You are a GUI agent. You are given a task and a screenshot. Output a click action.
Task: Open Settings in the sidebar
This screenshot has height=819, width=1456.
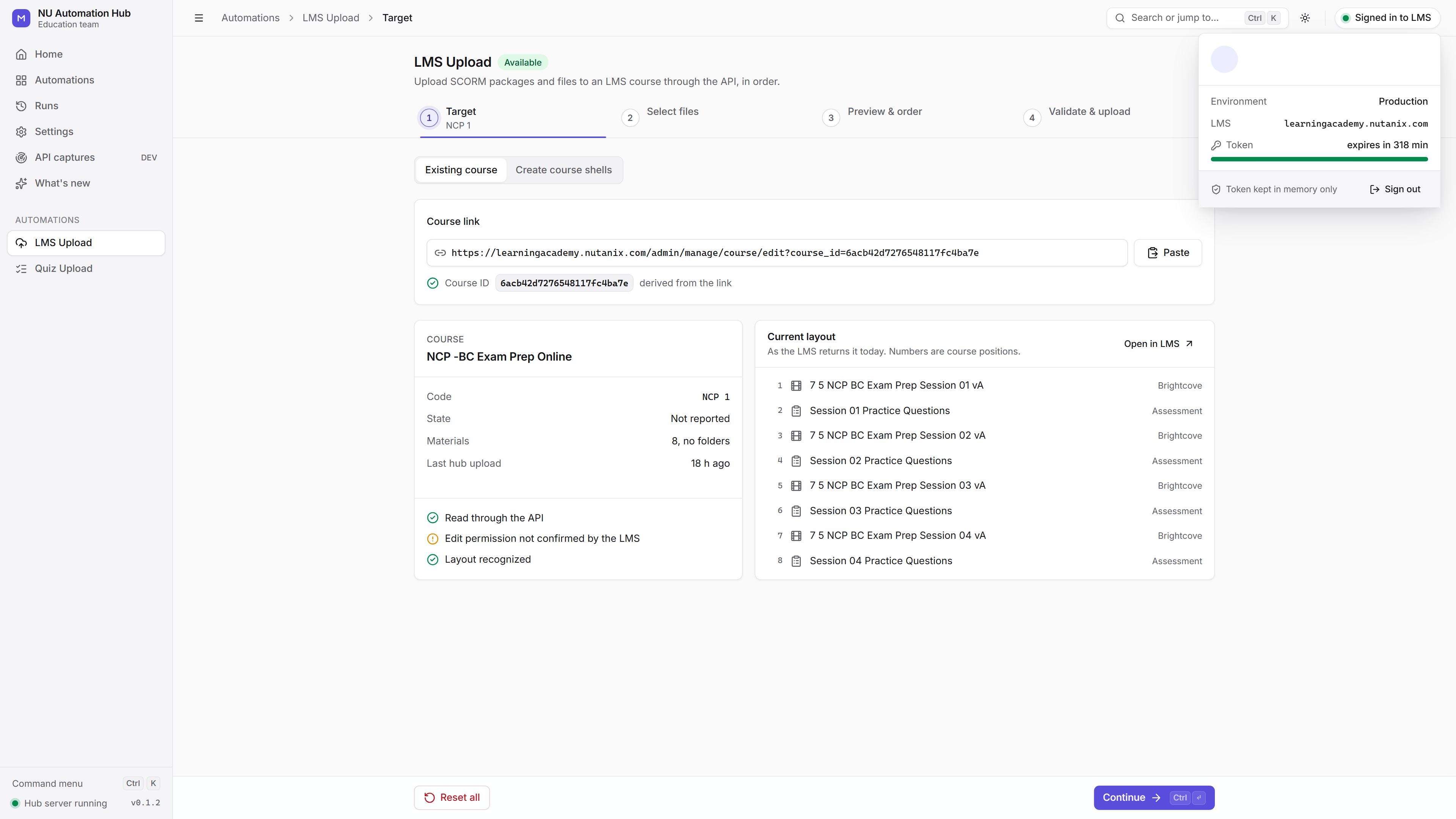[x=86, y=132]
